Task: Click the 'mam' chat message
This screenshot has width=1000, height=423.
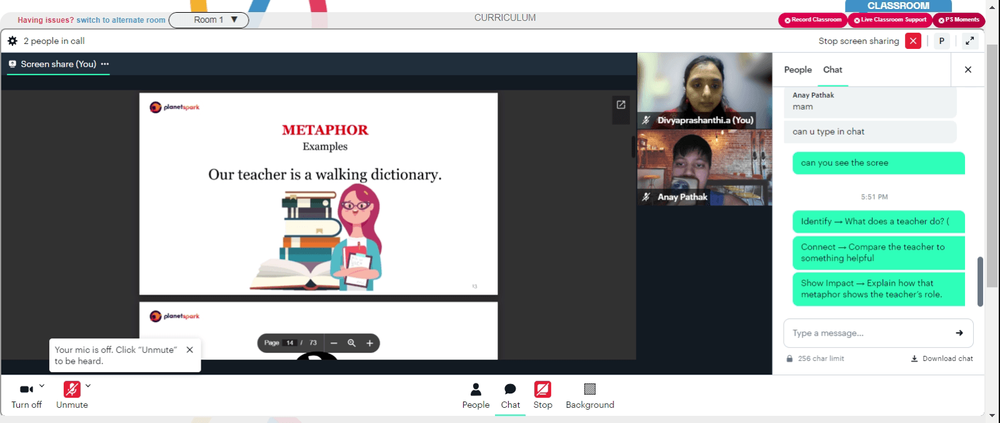Action: coord(870,101)
